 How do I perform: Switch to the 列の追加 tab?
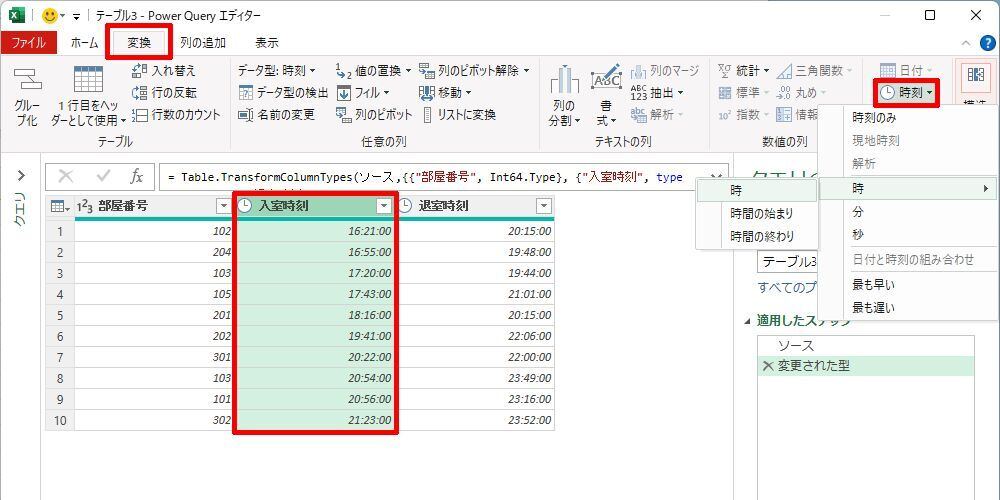pyautogui.click(x=202, y=43)
